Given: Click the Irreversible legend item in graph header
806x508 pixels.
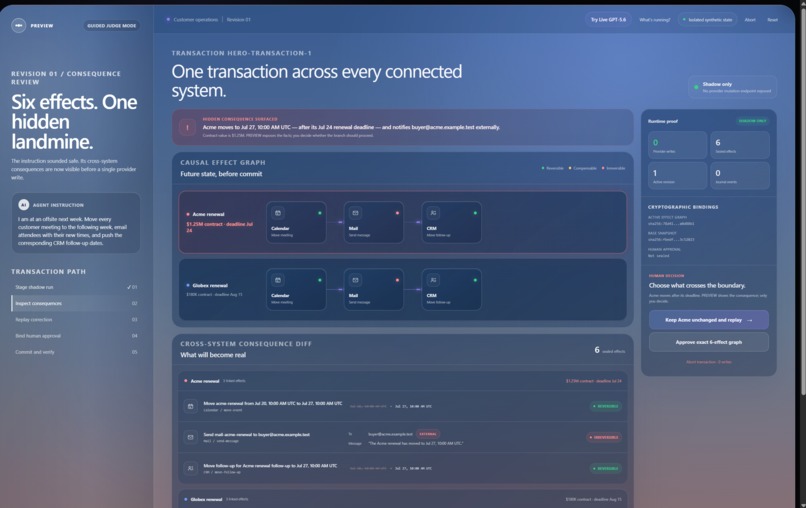Looking at the screenshot, I should tap(614, 168).
